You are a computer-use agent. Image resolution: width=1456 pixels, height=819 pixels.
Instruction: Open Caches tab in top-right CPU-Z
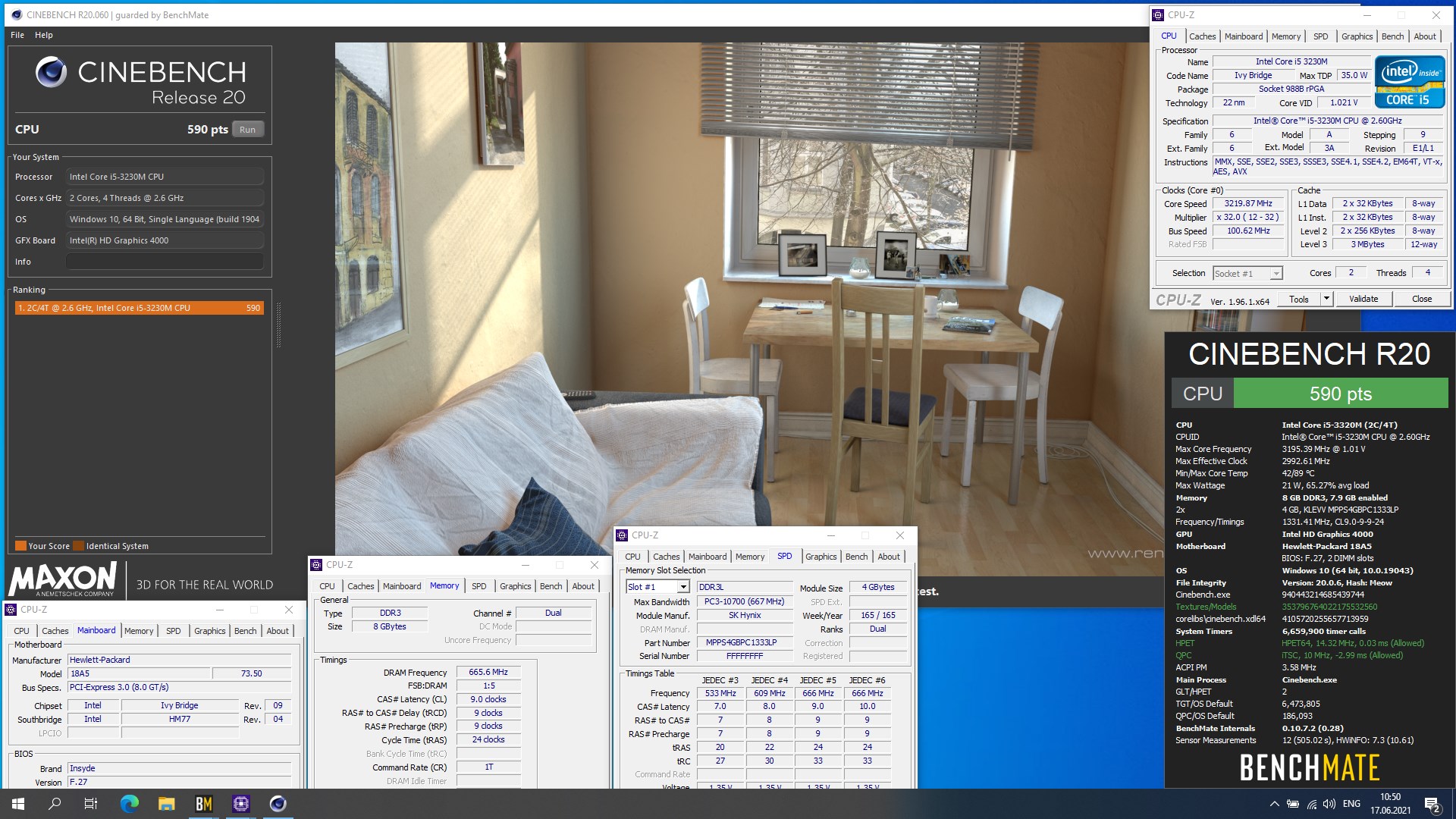(x=1202, y=36)
